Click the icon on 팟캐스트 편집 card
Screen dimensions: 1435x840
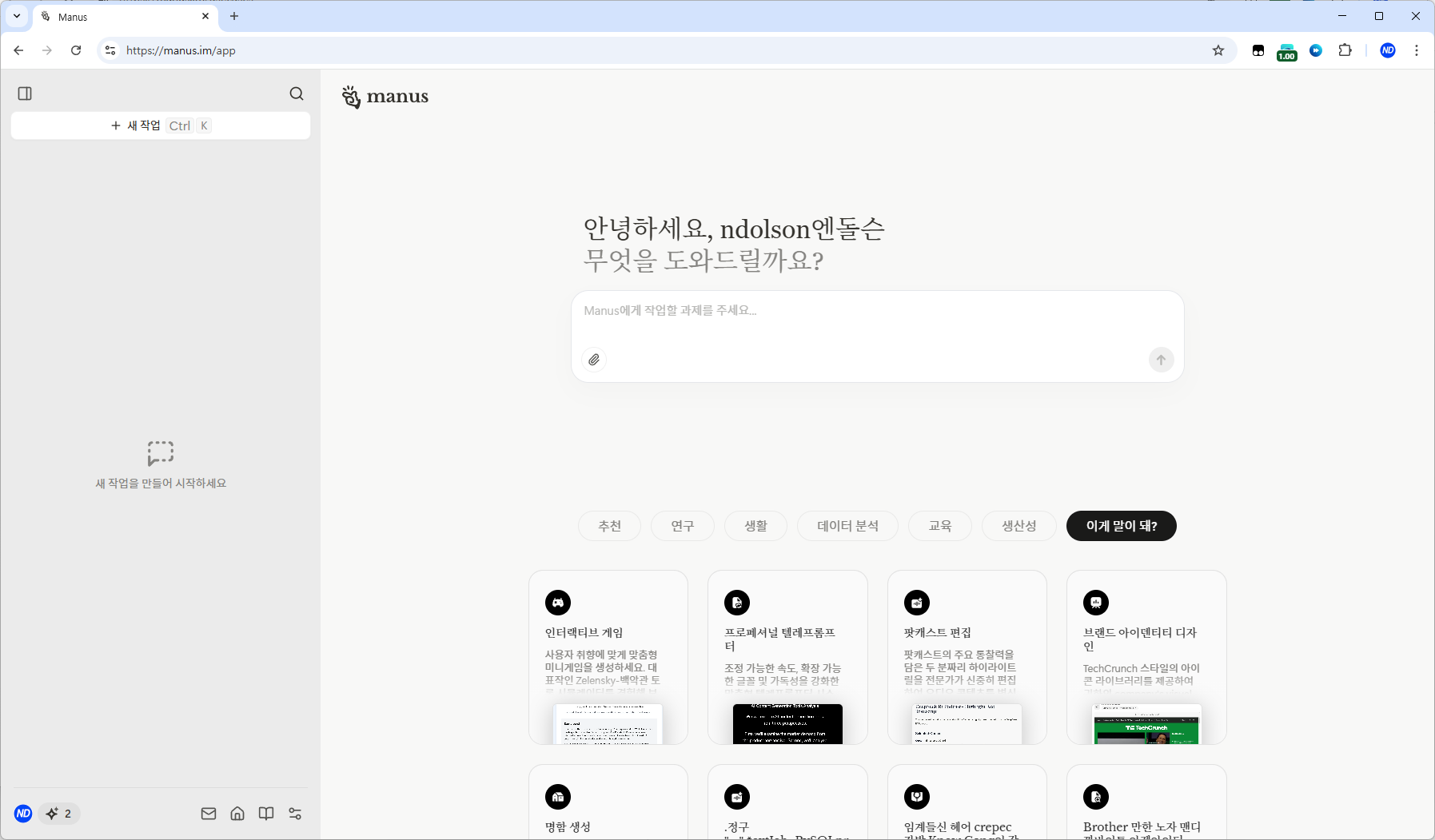pos(917,603)
